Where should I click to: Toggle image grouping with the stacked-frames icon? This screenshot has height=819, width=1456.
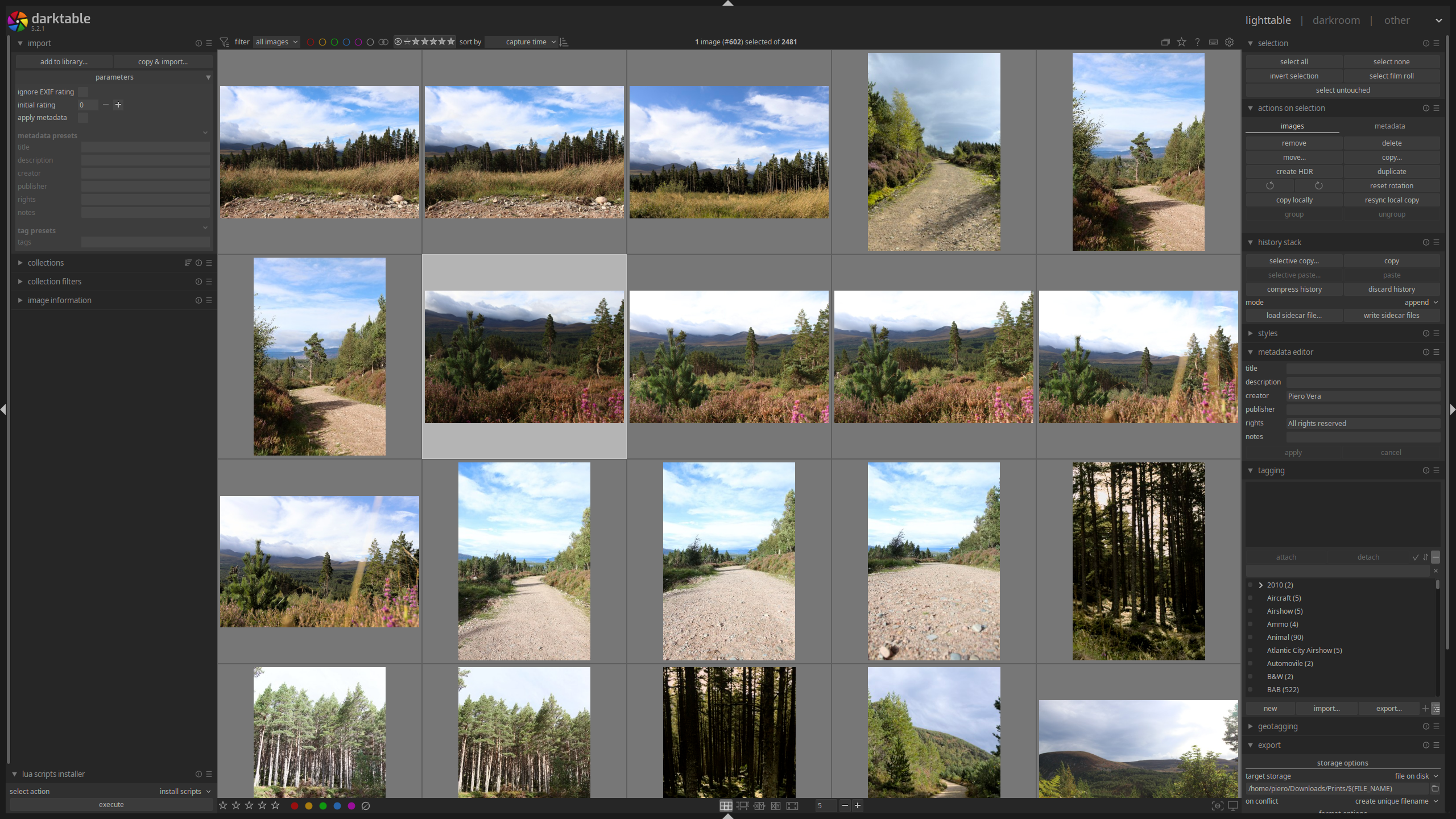click(x=1165, y=42)
